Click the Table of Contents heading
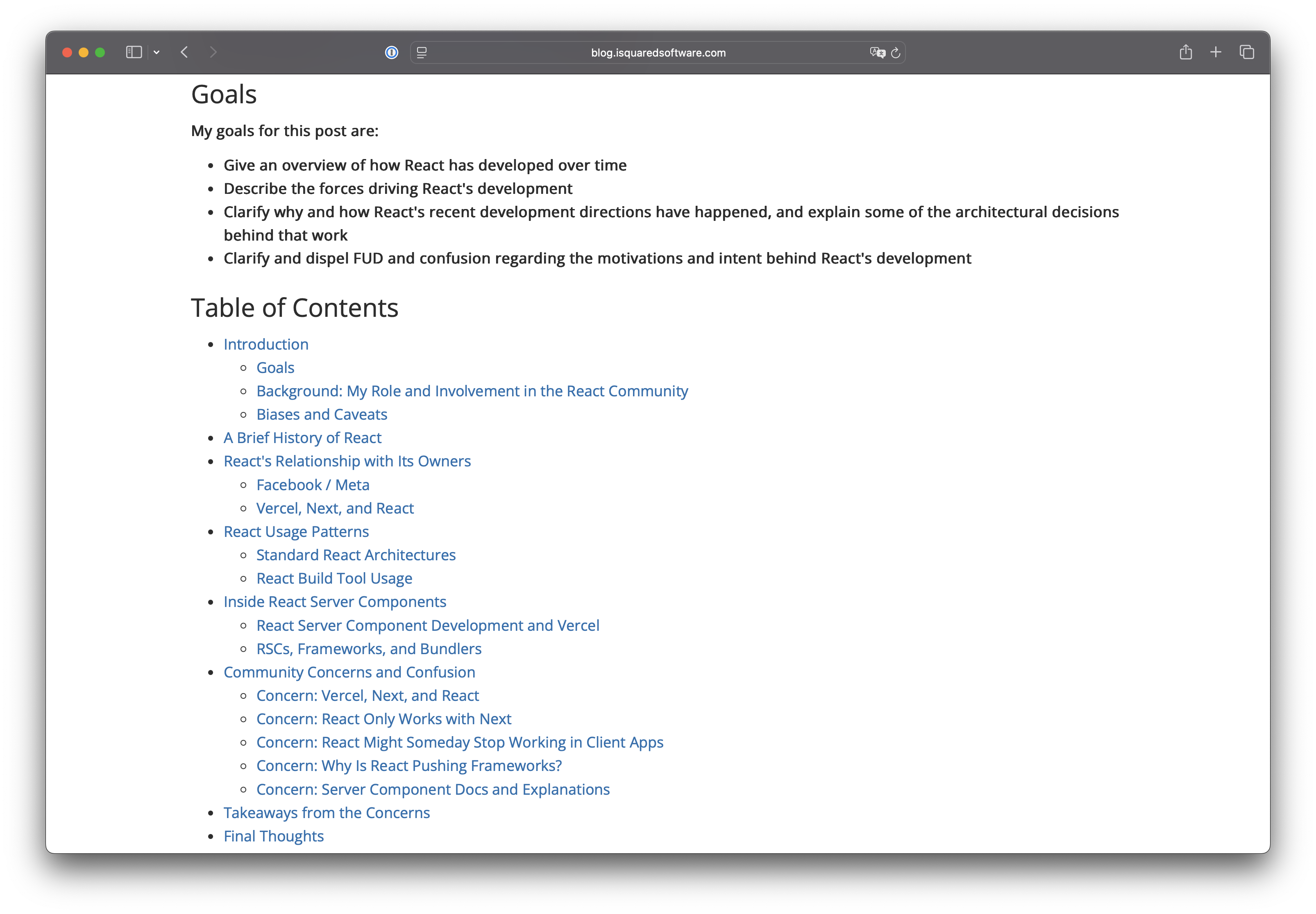The image size is (1316, 914). [294, 308]
